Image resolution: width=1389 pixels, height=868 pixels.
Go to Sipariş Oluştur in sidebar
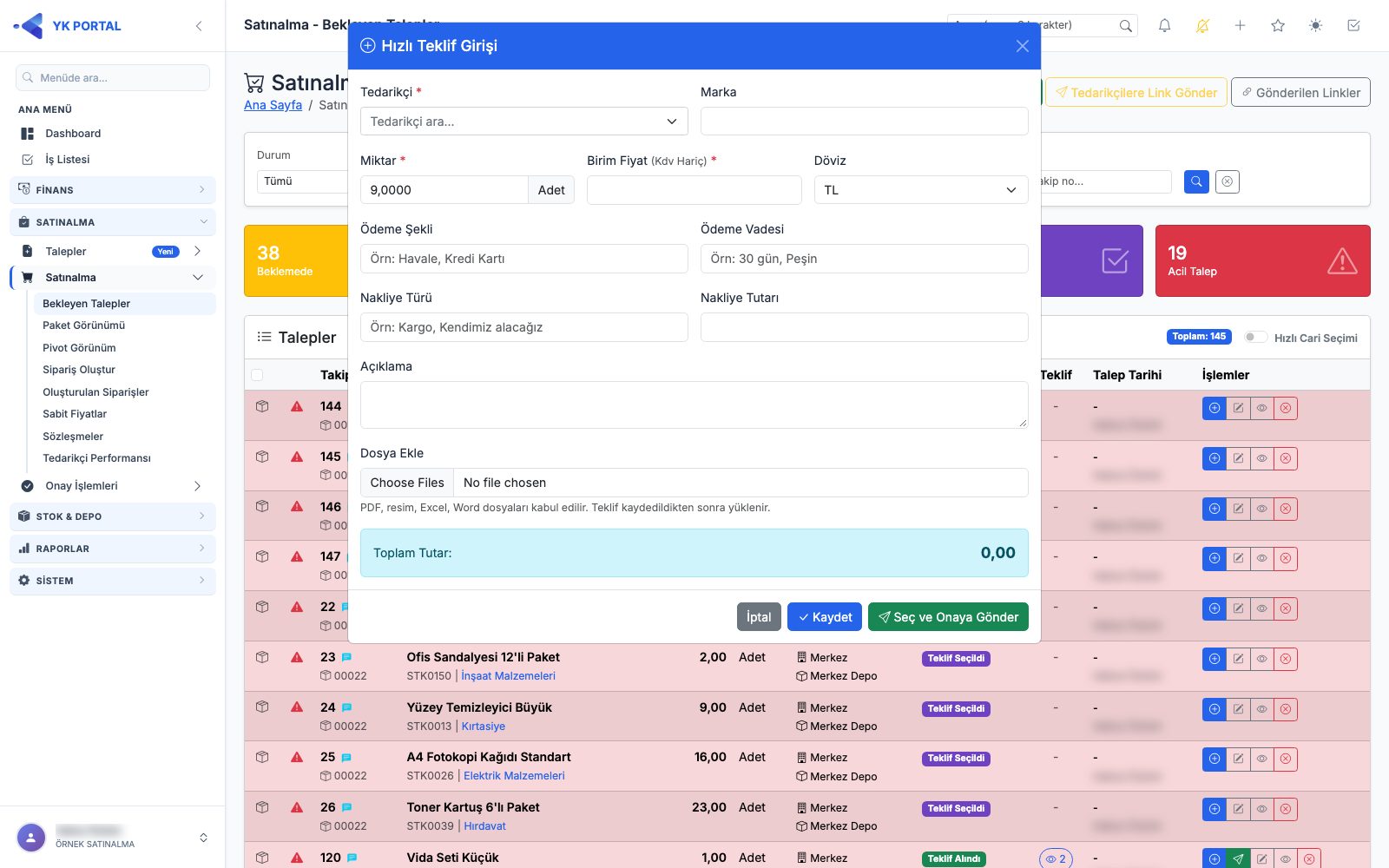coord(79,370)
